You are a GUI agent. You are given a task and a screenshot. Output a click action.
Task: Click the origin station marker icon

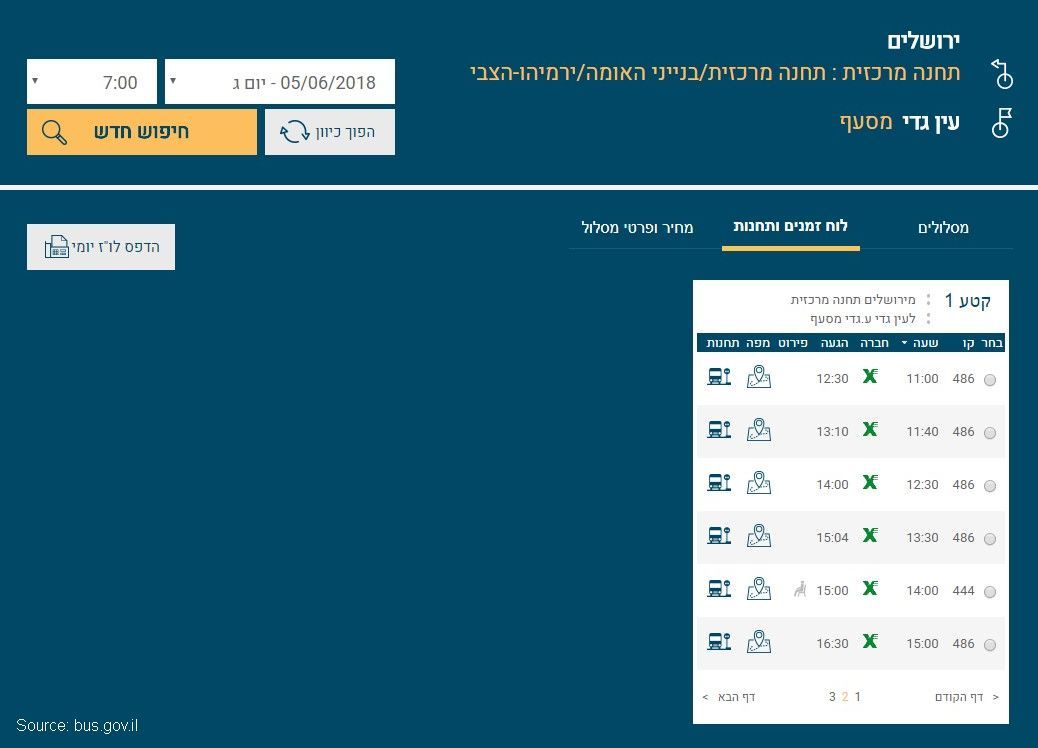pyautogui.click(x=1002, y=73)
